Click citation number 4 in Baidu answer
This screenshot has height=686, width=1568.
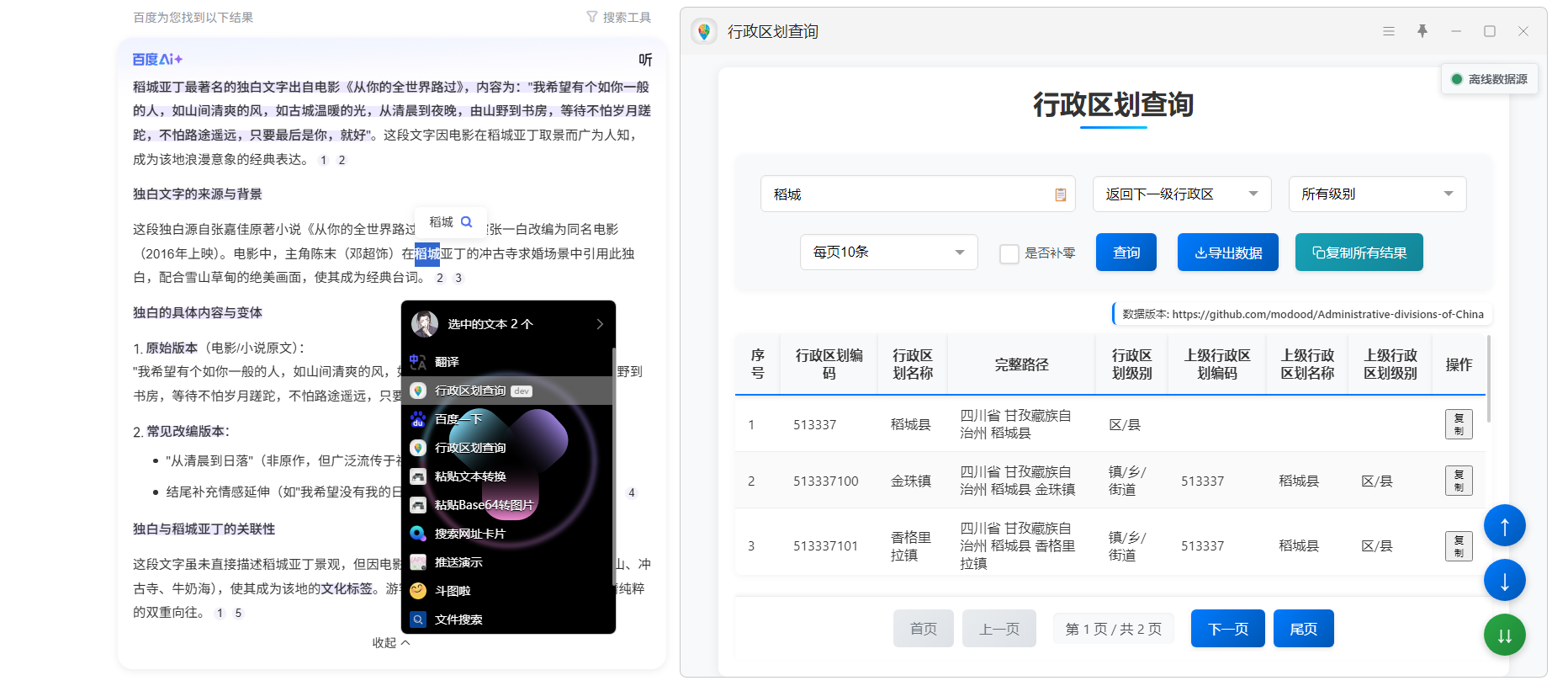coord(632,493)
